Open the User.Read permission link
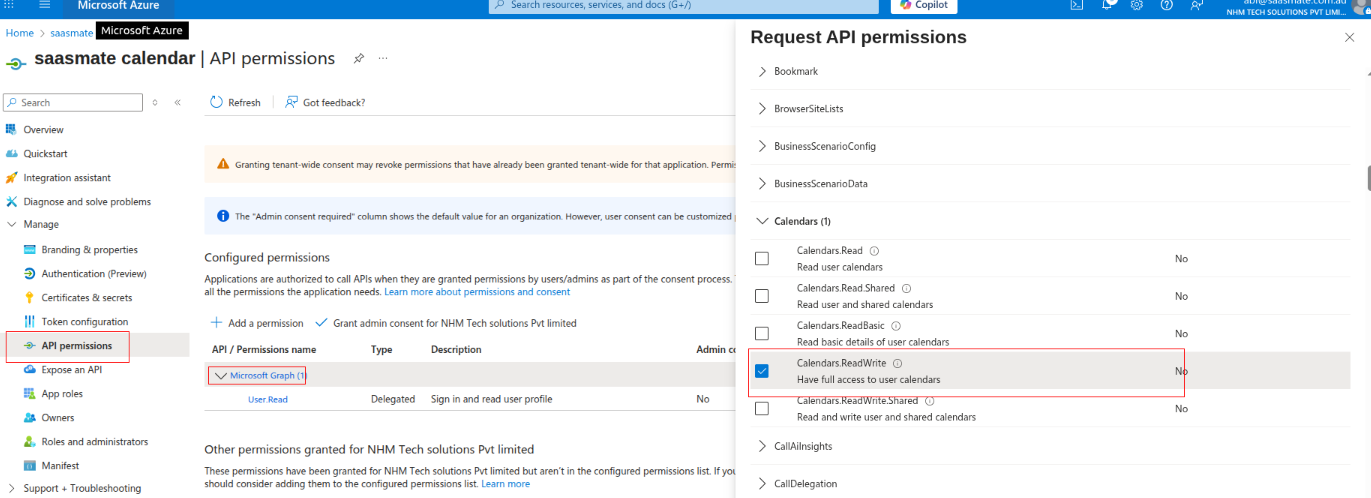This screenshot has width=1371, height=498. click(x=267, y=399)
